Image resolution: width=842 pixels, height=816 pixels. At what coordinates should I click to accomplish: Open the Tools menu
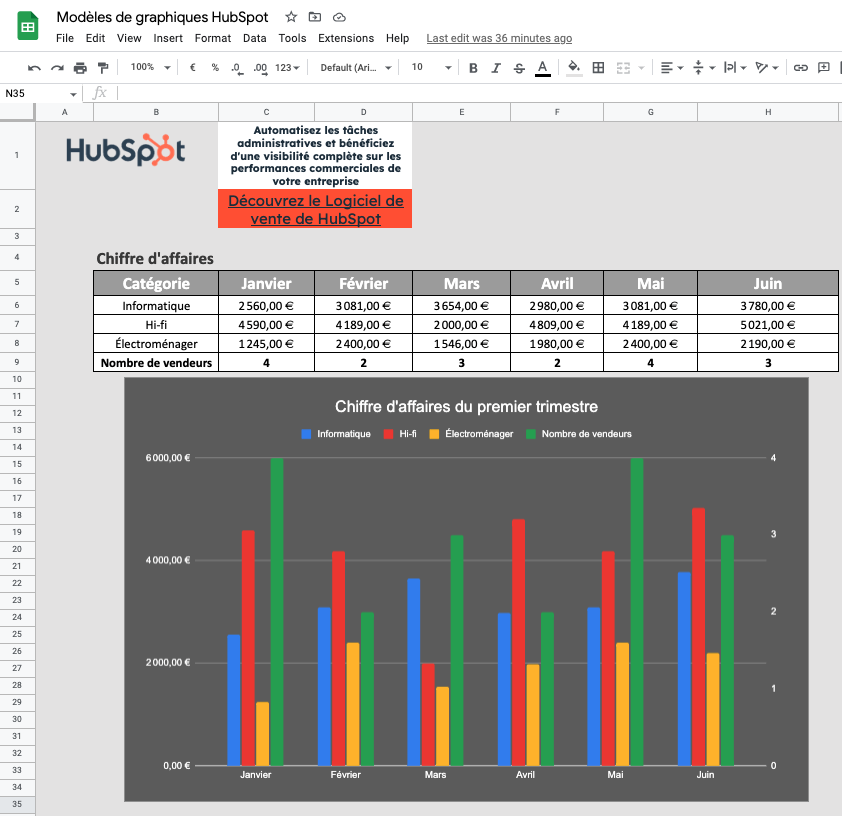click(292, 38)
